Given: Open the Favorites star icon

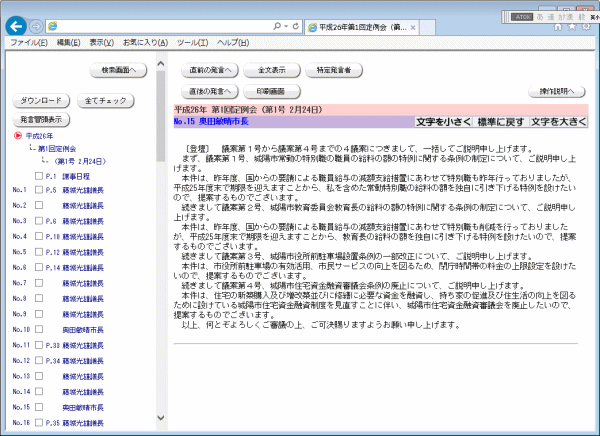Looking at the screenshot, I should (x=572, y=26).
